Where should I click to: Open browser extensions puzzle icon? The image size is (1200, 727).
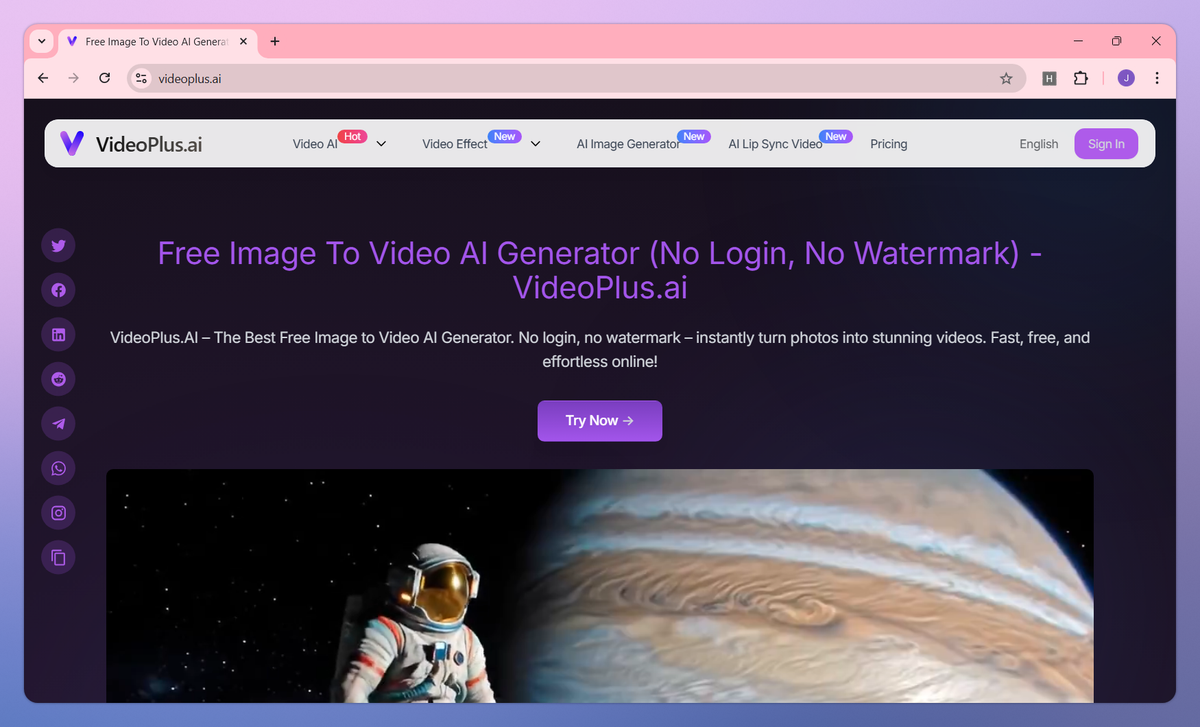pos(1081,78)
